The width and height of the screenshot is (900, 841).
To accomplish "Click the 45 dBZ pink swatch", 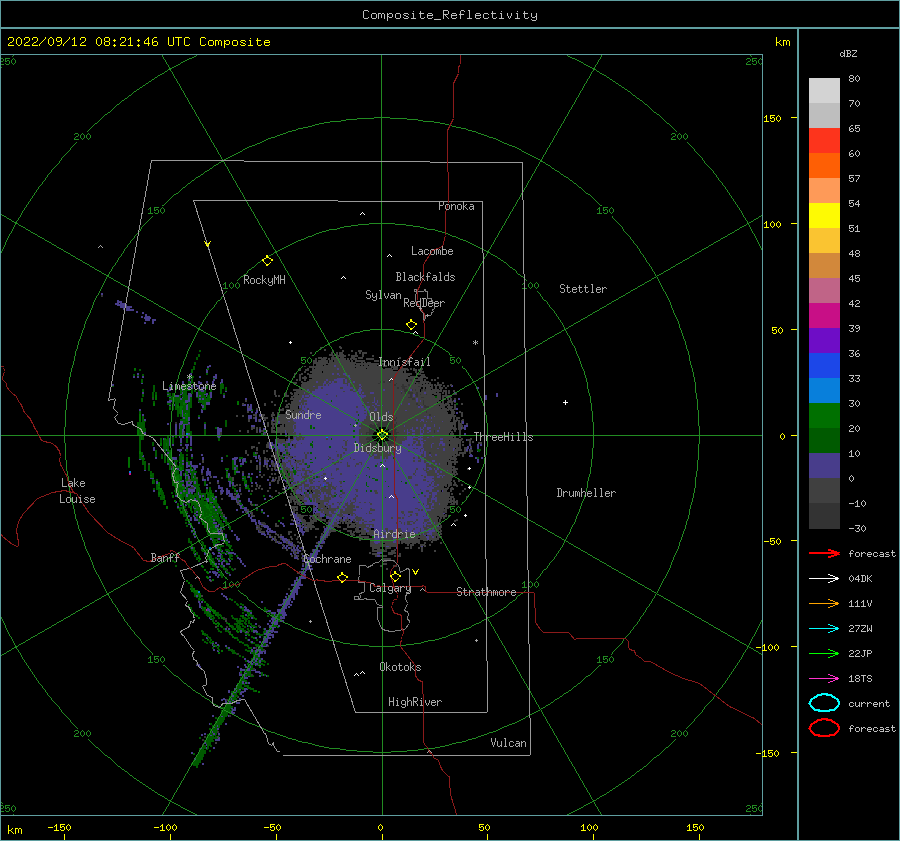I will pyautogui.click(x=824, y=290).
